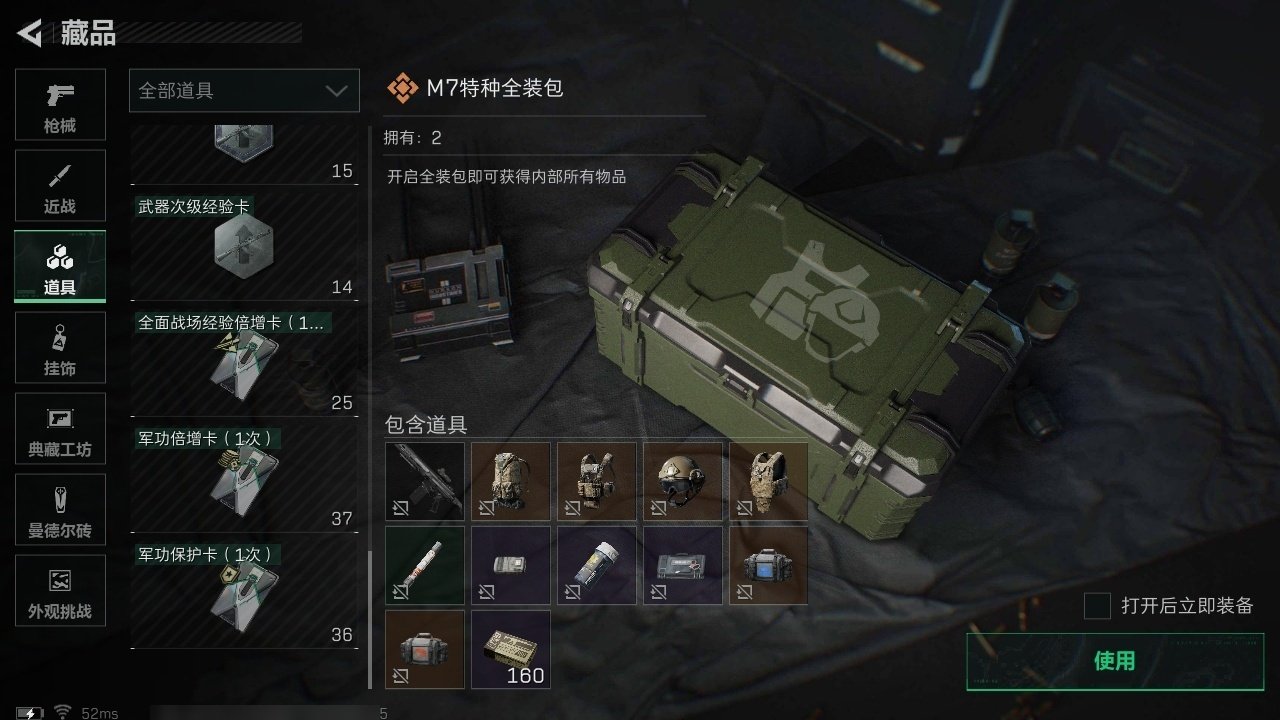Expand the 全部道具 filter dropdown
The width and height of the screenshot is (1280, 720).
(244, 90)
